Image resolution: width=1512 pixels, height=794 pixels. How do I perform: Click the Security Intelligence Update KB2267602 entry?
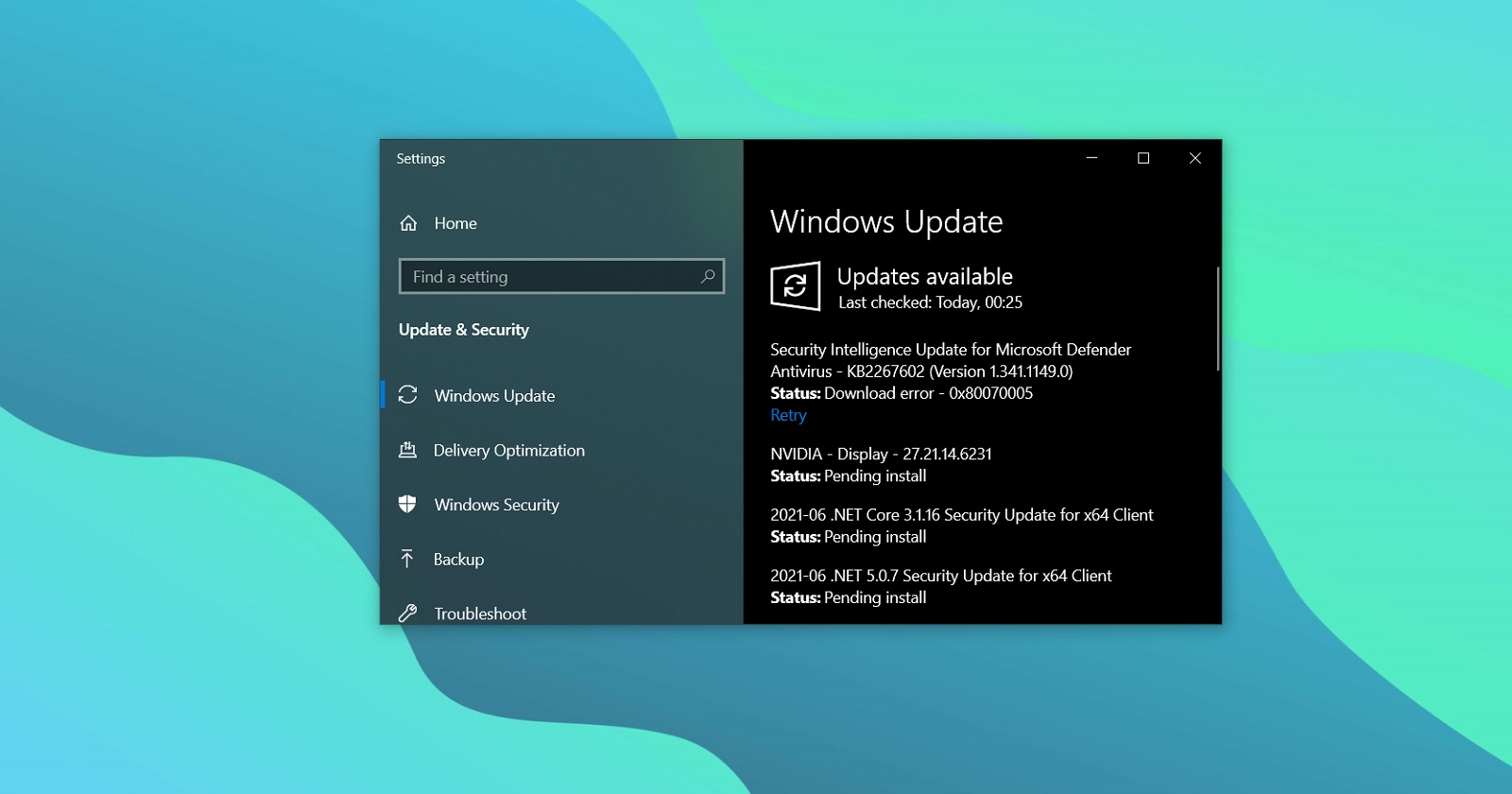(951, 360)
